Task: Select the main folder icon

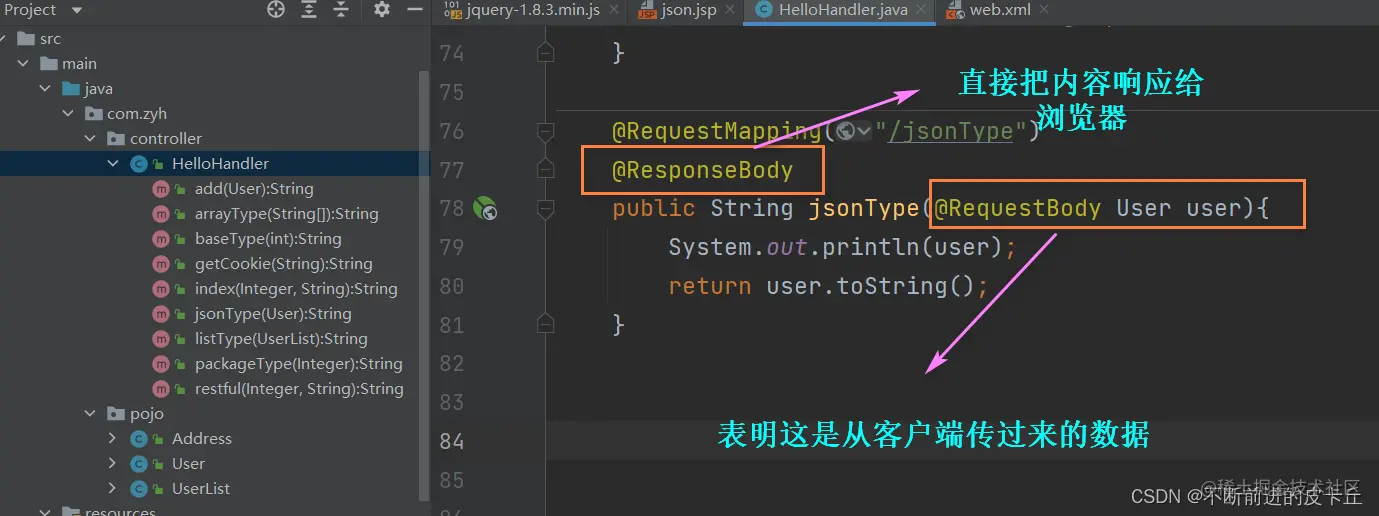Action: [x=48, y=63]
